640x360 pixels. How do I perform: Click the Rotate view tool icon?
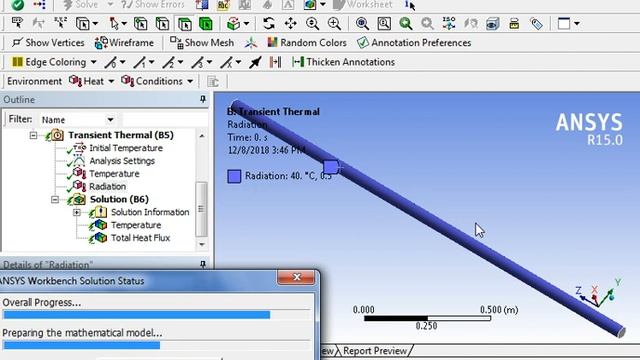tap(269, 23)
